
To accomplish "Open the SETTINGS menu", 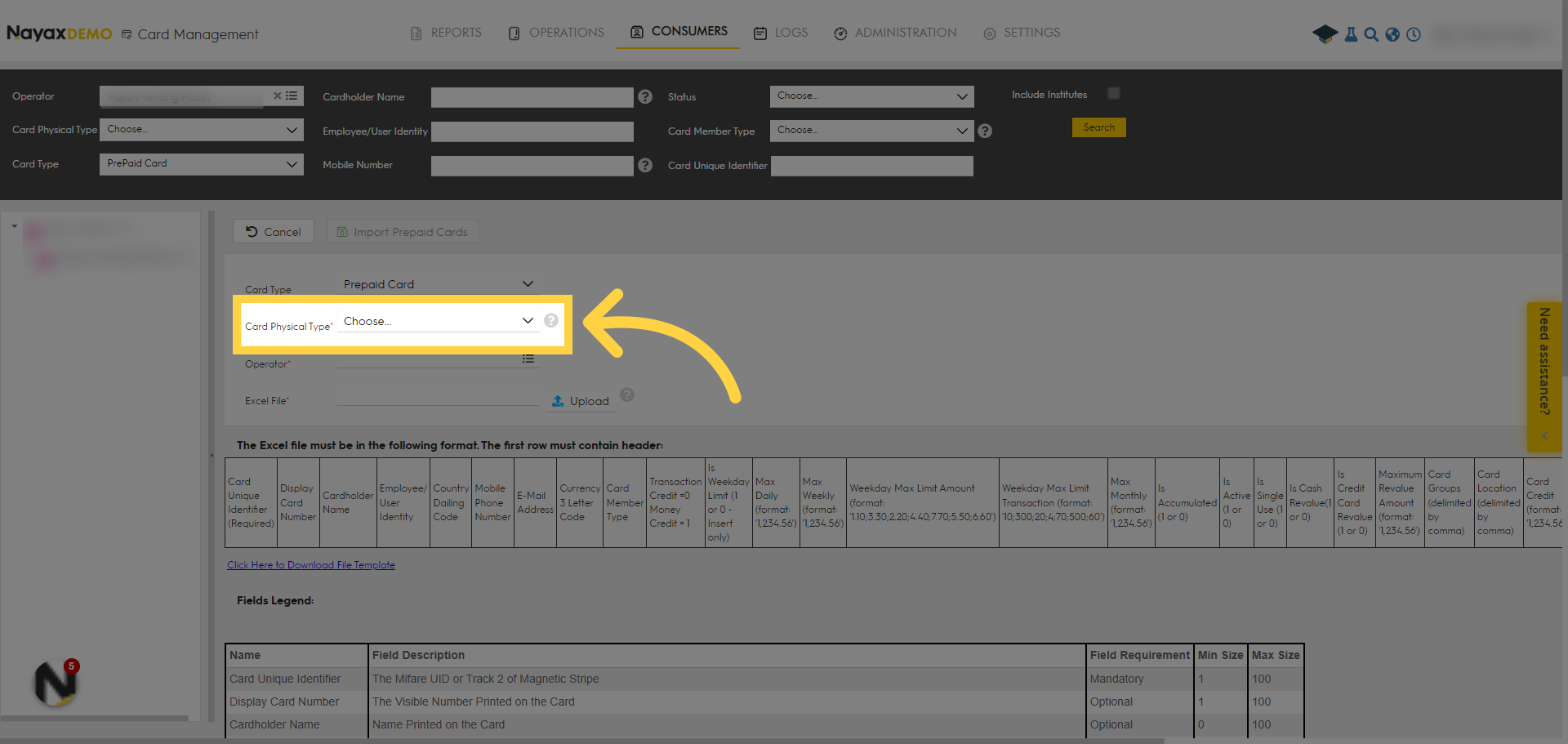I will click(1022, 33).
